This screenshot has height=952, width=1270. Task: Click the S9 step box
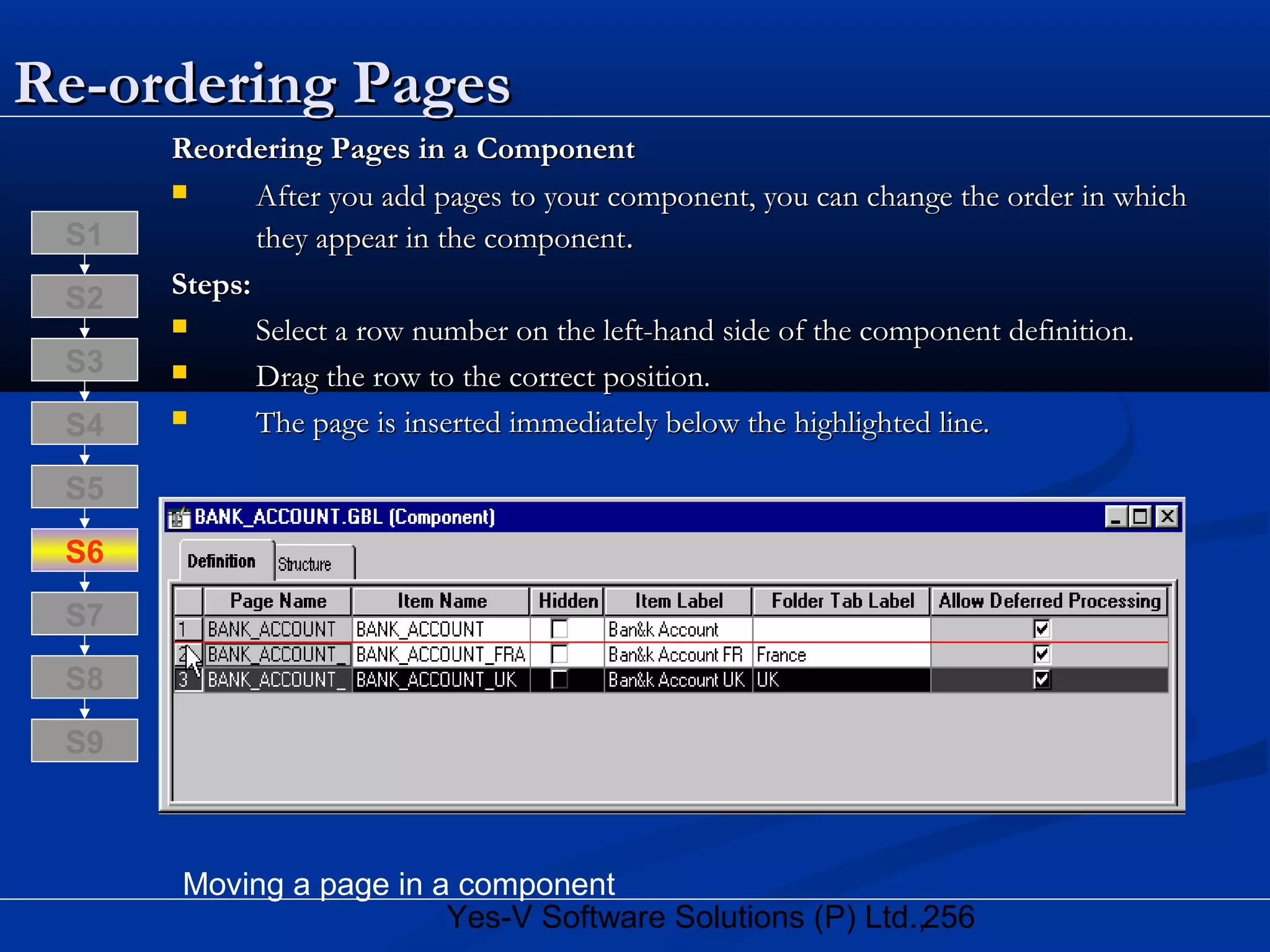coord(84,741)
